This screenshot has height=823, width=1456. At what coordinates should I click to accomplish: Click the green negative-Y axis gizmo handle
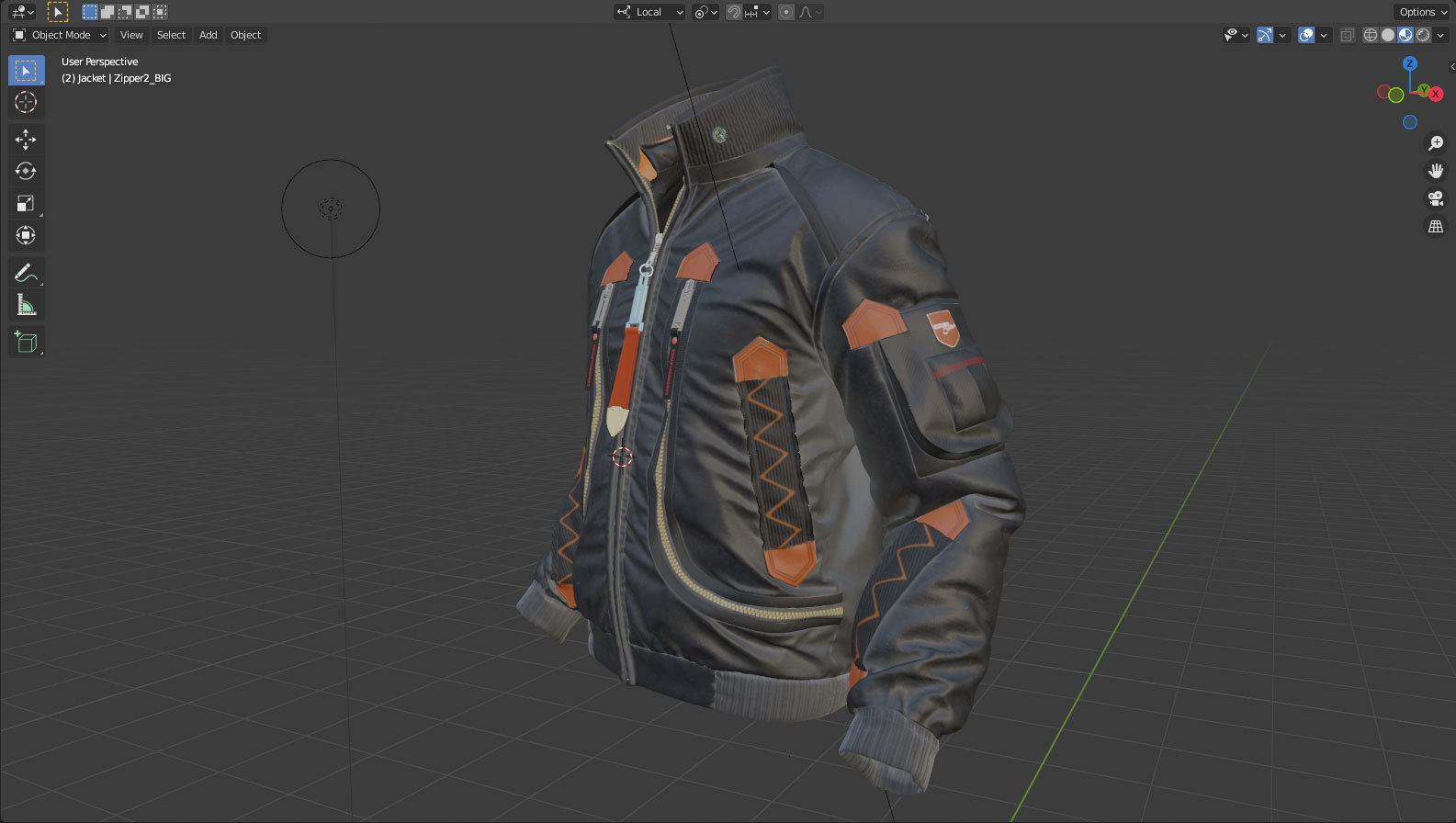[x=1396, y=96]
